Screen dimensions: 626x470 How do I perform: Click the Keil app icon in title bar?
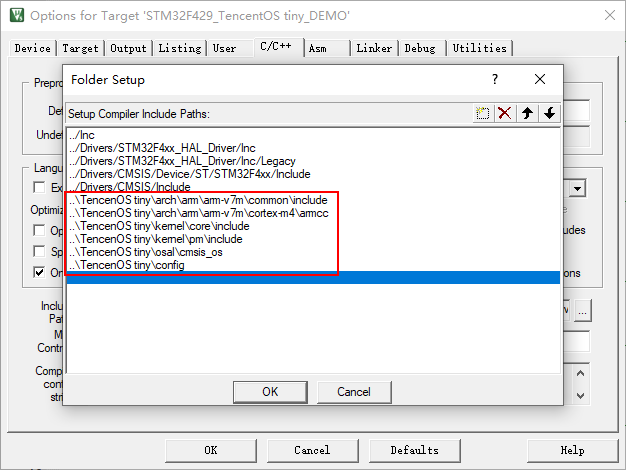(x=17, y=15)
